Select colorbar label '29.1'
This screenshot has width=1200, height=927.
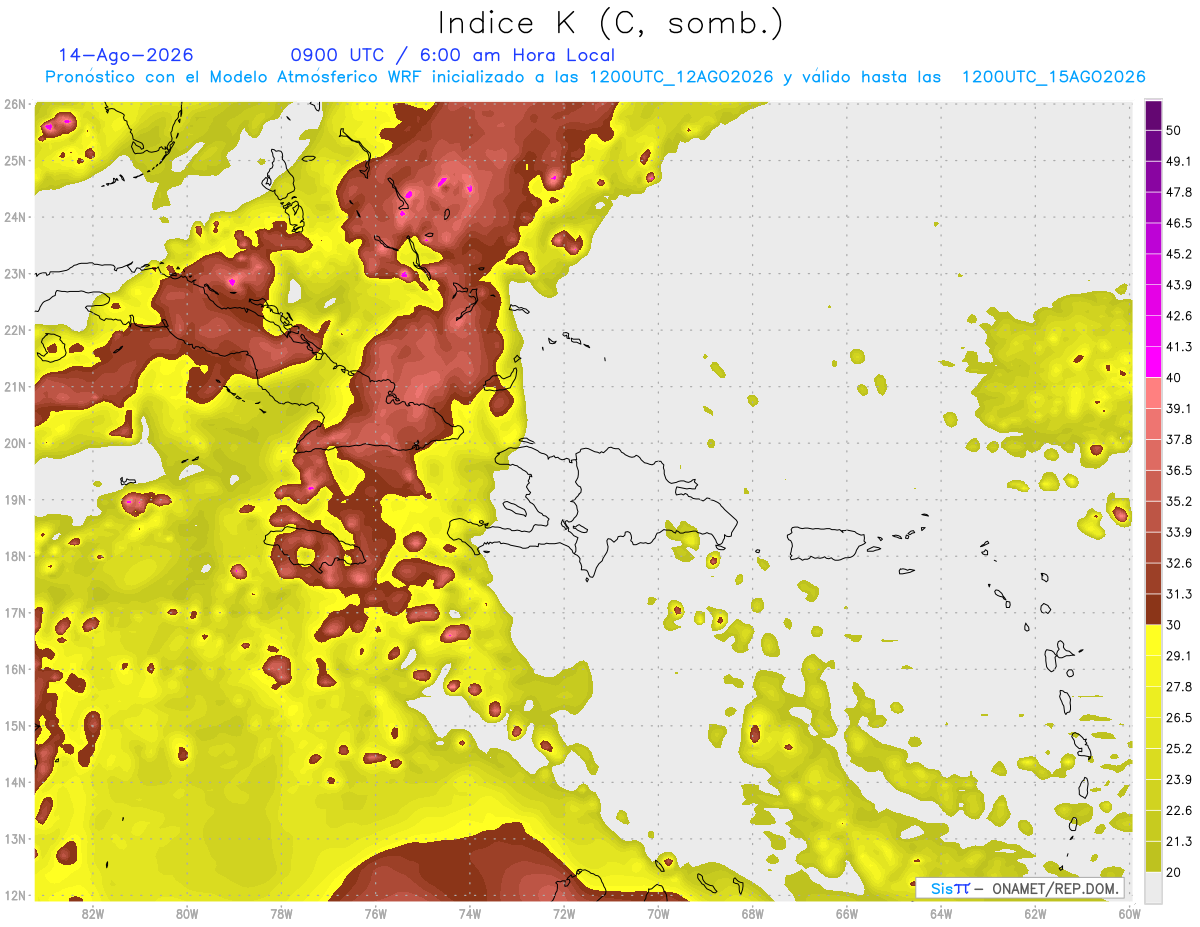(x=1179, y=656)
